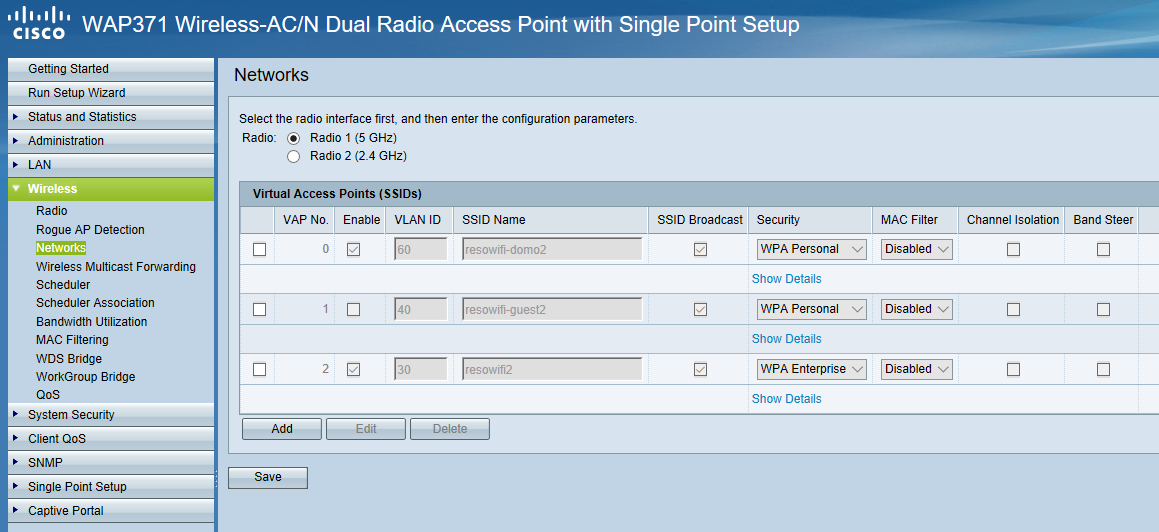The width and height of the screenshot is (1159, 532).
Task: Open WPA Enterprise security dropdown
Action: pos(812,369)
